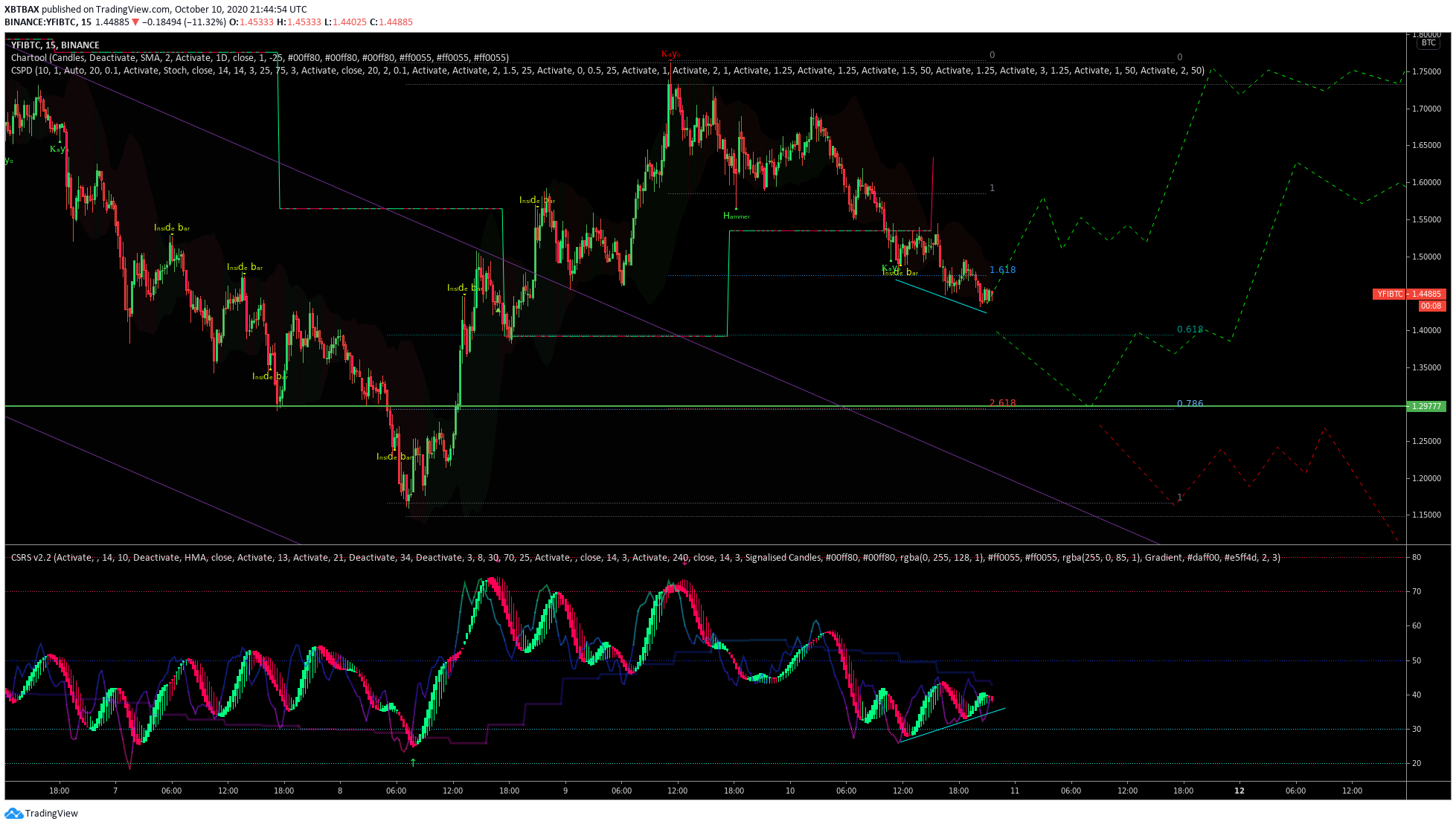Image resolution: width=1456 pixels, height=827 pixels.
Task: Select the red 2.618 Fibonacci level label
Action: [x=1002, y=403]
